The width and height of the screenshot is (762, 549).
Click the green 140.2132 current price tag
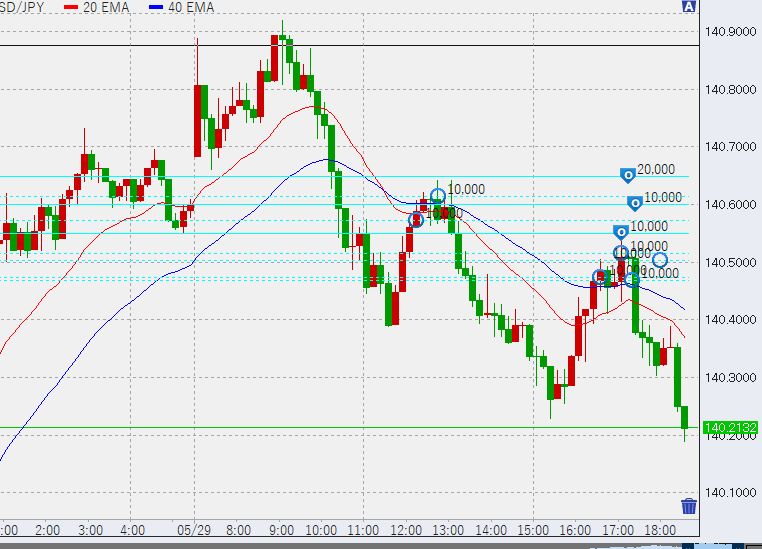click(x=730, y=428)
